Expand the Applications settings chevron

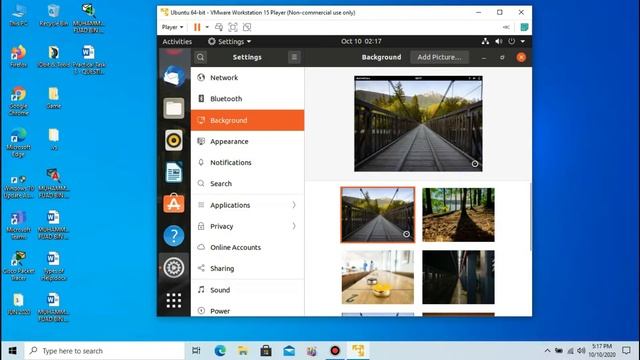point(294,205)
